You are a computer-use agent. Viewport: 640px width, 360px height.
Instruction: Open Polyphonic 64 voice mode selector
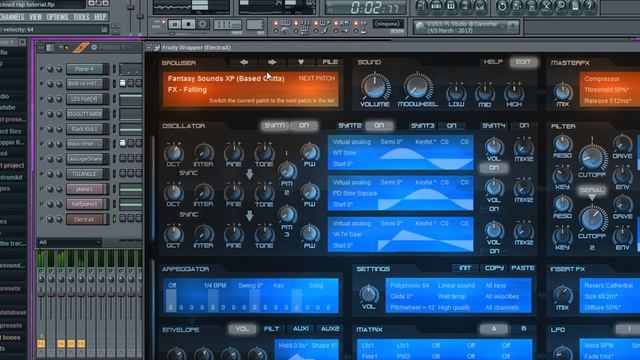(x=409, y=286)
